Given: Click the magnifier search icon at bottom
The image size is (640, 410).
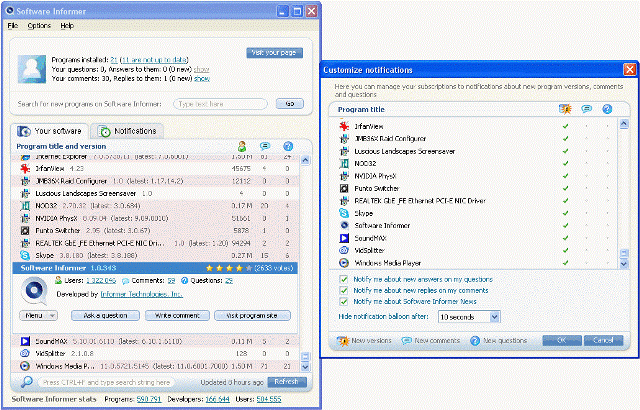Looking at the screenshot, I should (x=27, y=382).
